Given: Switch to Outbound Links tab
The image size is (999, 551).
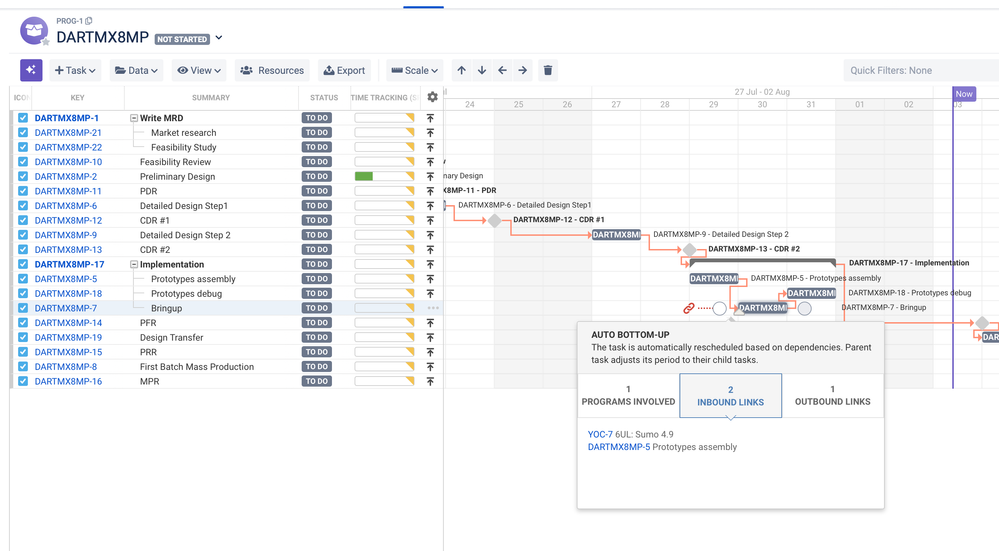Looking at the screenshot, I should (x=833, y=396).
